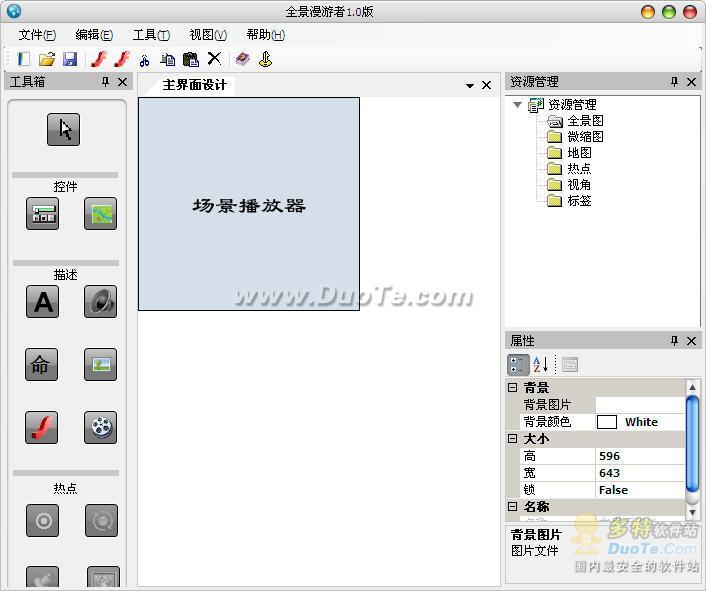This screenshot has height=591, width=706.
Task: Click the property pages icon in 属性 toolbar
Action: tap(570, 365)
